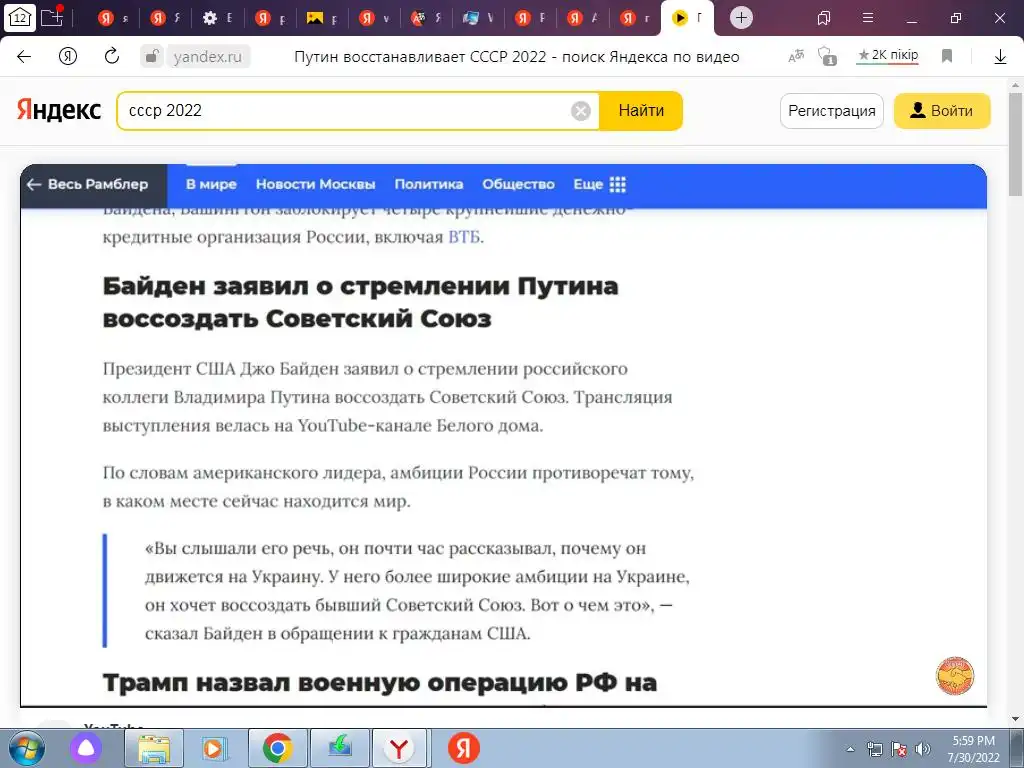Open the taskbar clock showing 5:59 PM
Screen dimensions: 1024x768
974,749
